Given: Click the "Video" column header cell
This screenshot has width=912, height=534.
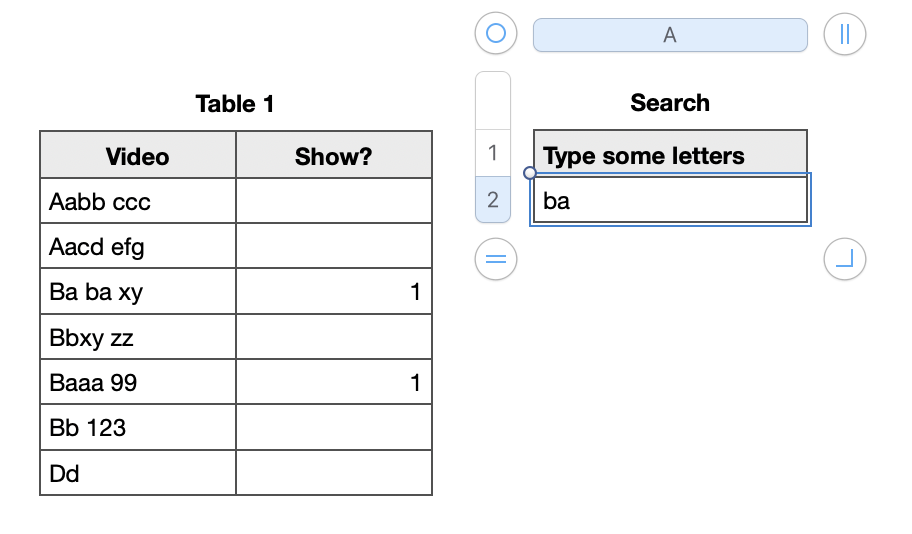Looking at the screenshot, I should coord(138,157).
